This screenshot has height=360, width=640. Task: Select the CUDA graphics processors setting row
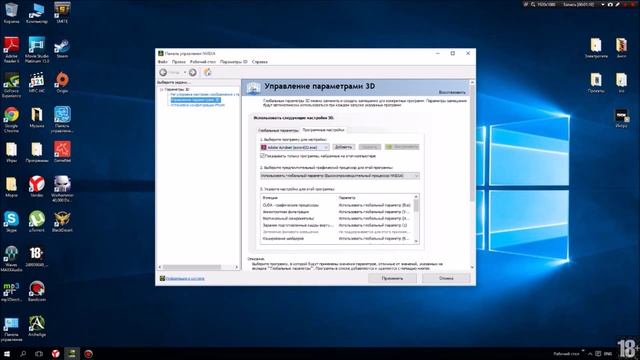pyautogui.click(x=337, y=205)
